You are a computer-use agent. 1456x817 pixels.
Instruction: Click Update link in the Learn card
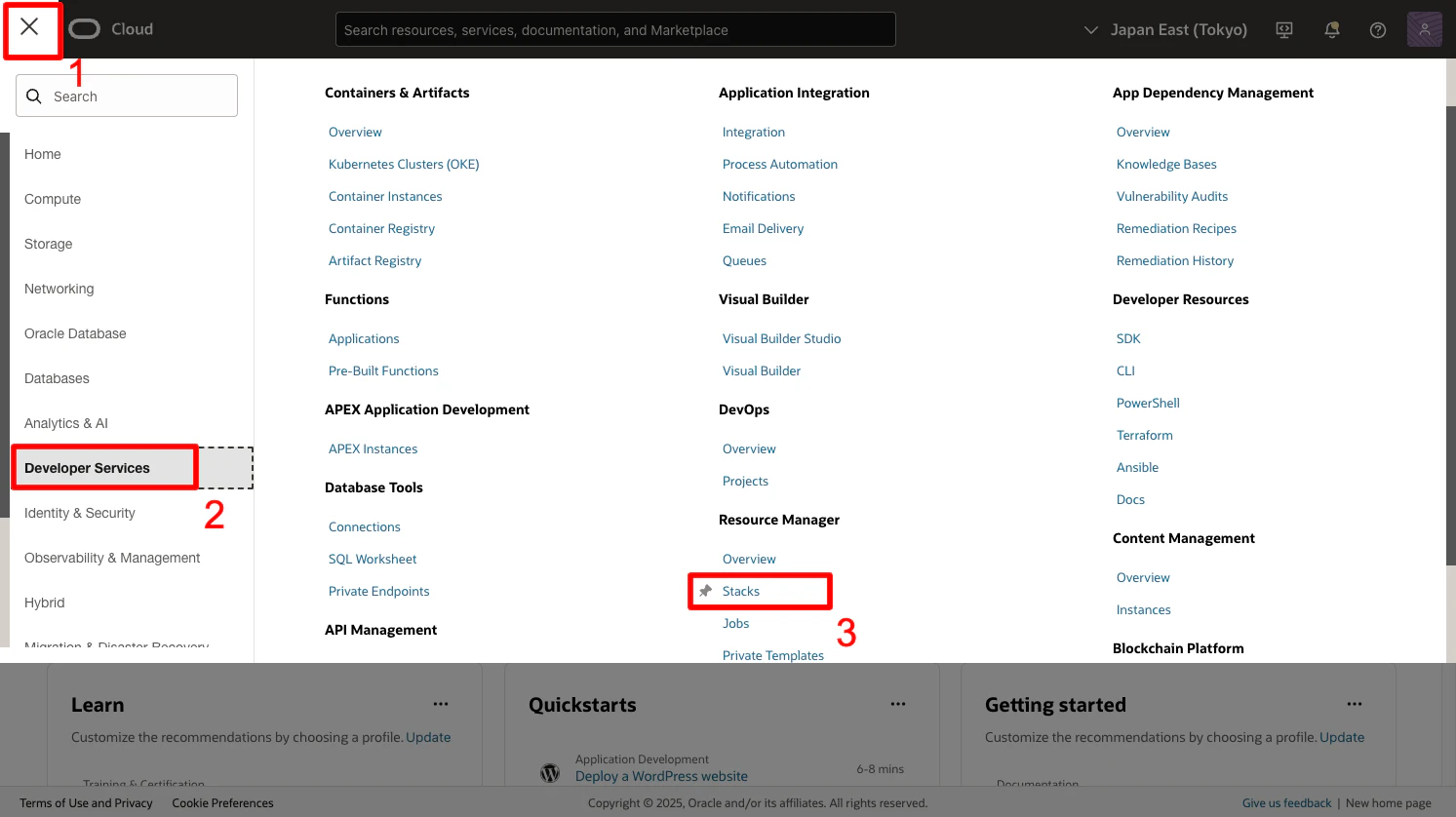[428, 737]
